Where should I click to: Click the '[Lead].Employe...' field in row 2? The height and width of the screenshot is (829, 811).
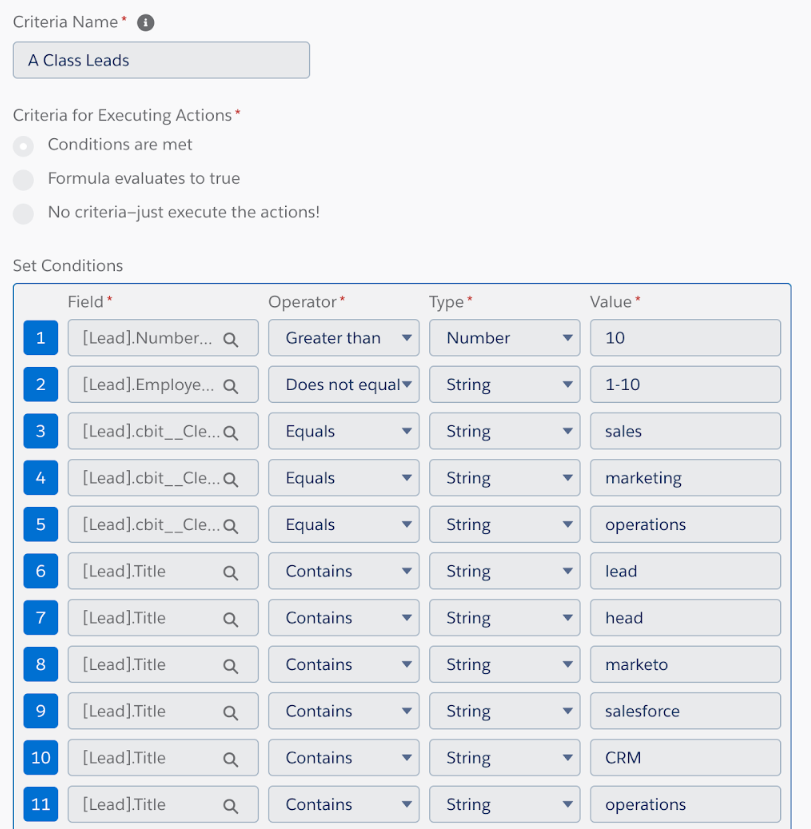coord(163,384)
